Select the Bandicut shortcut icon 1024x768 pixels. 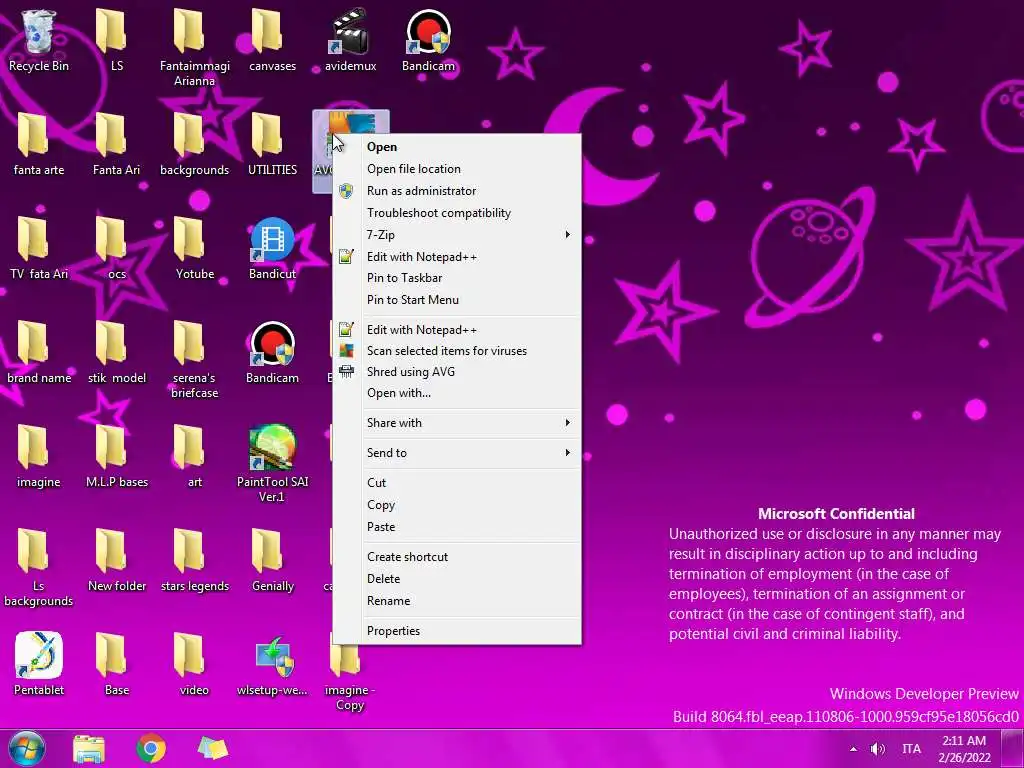272,248
